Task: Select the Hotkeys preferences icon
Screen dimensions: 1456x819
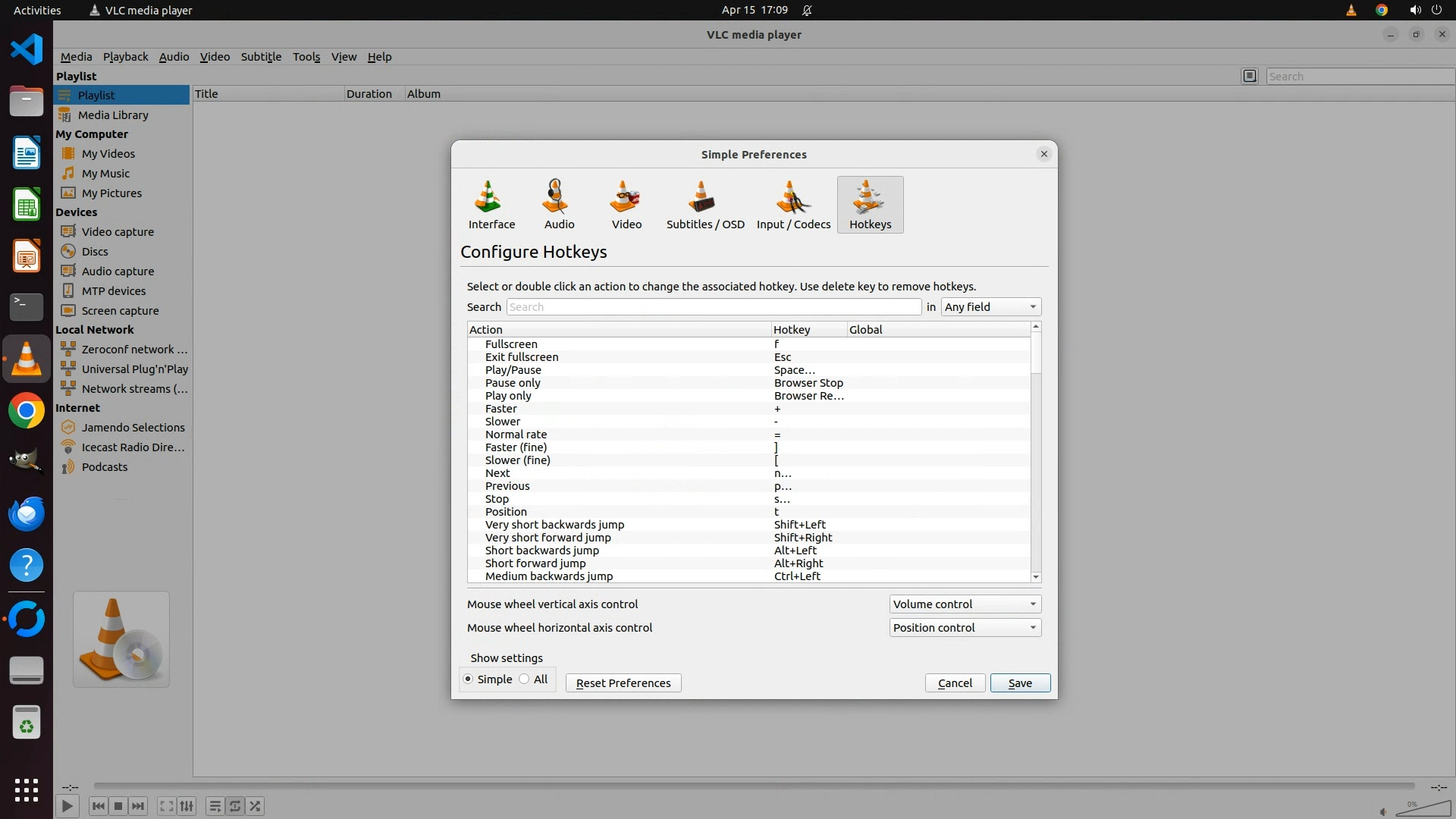Action: click(x=870, y=205)
